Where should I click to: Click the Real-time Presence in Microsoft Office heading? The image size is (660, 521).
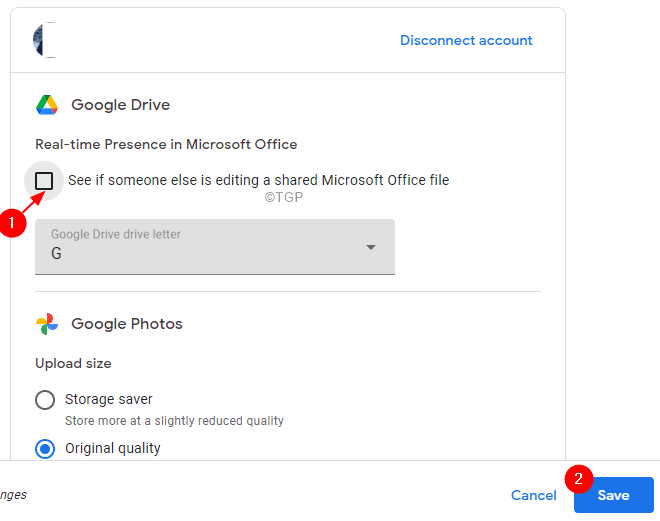click(166, 144)
